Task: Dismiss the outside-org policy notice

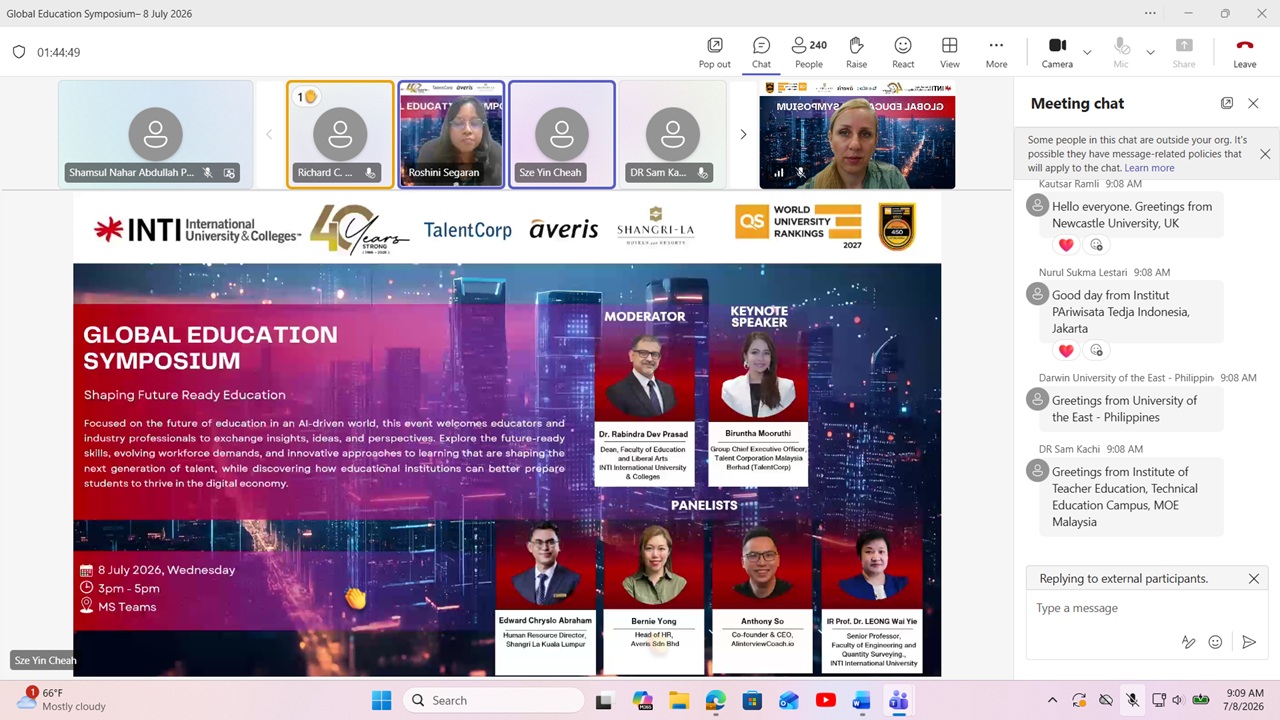Action: [1265, 154]
